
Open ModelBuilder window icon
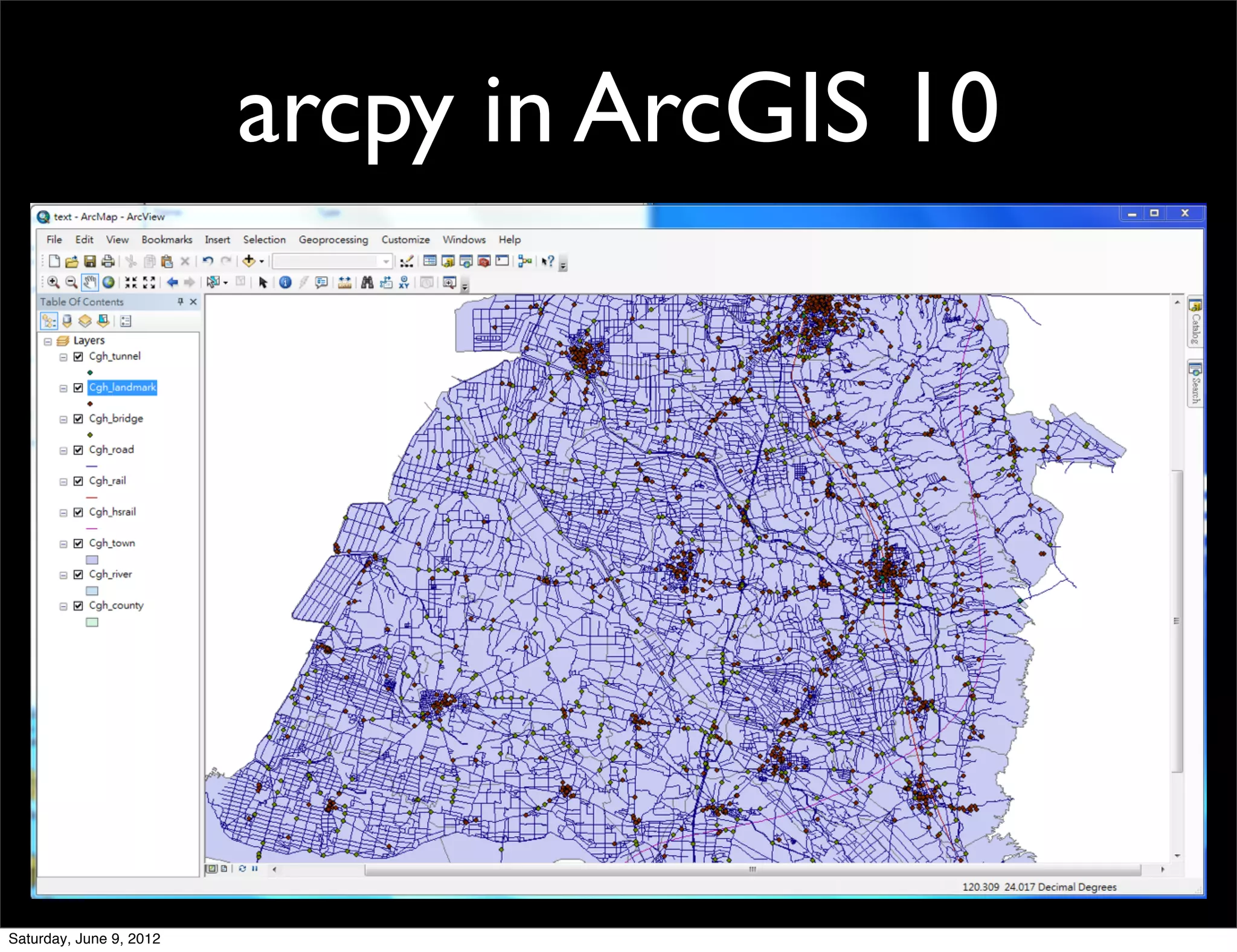click(x=524, y=261)
